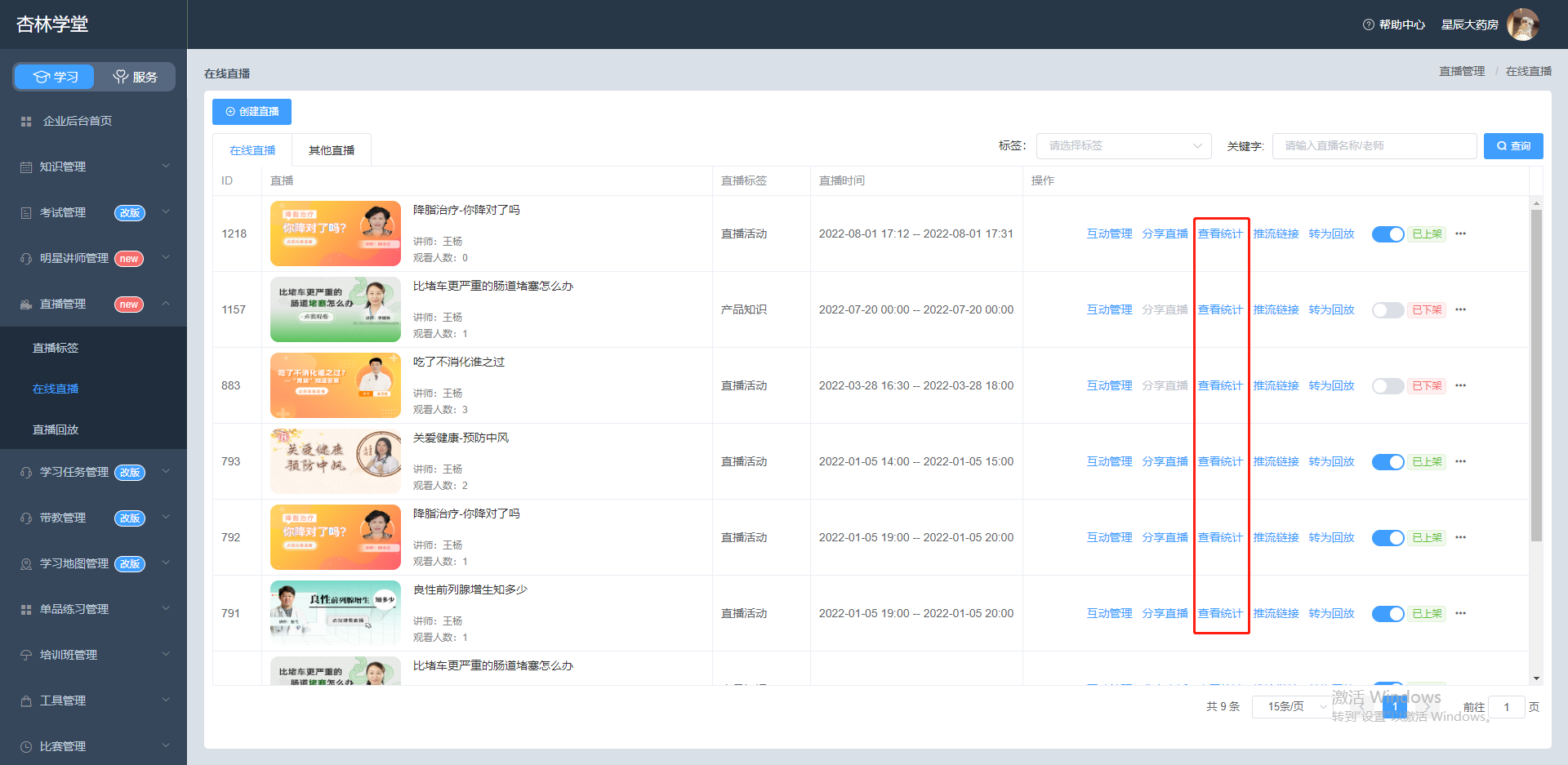The height and width of the screenshot is (765, 1568).
Task: Open 互动管理 for live 1218
Action: pos(1109,234)
